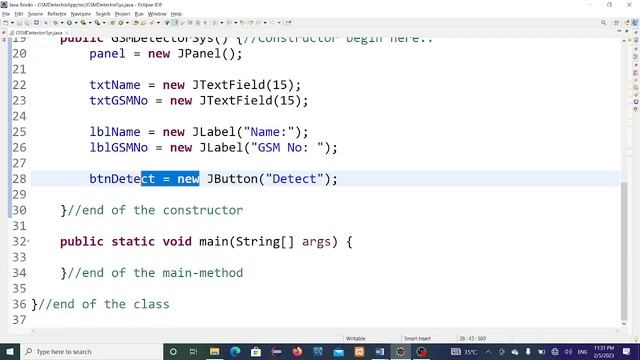Viewport: 640px width, 360px height.
Task: Click 'txtName = new JTextField(15);' line
Action: point(195,85)
